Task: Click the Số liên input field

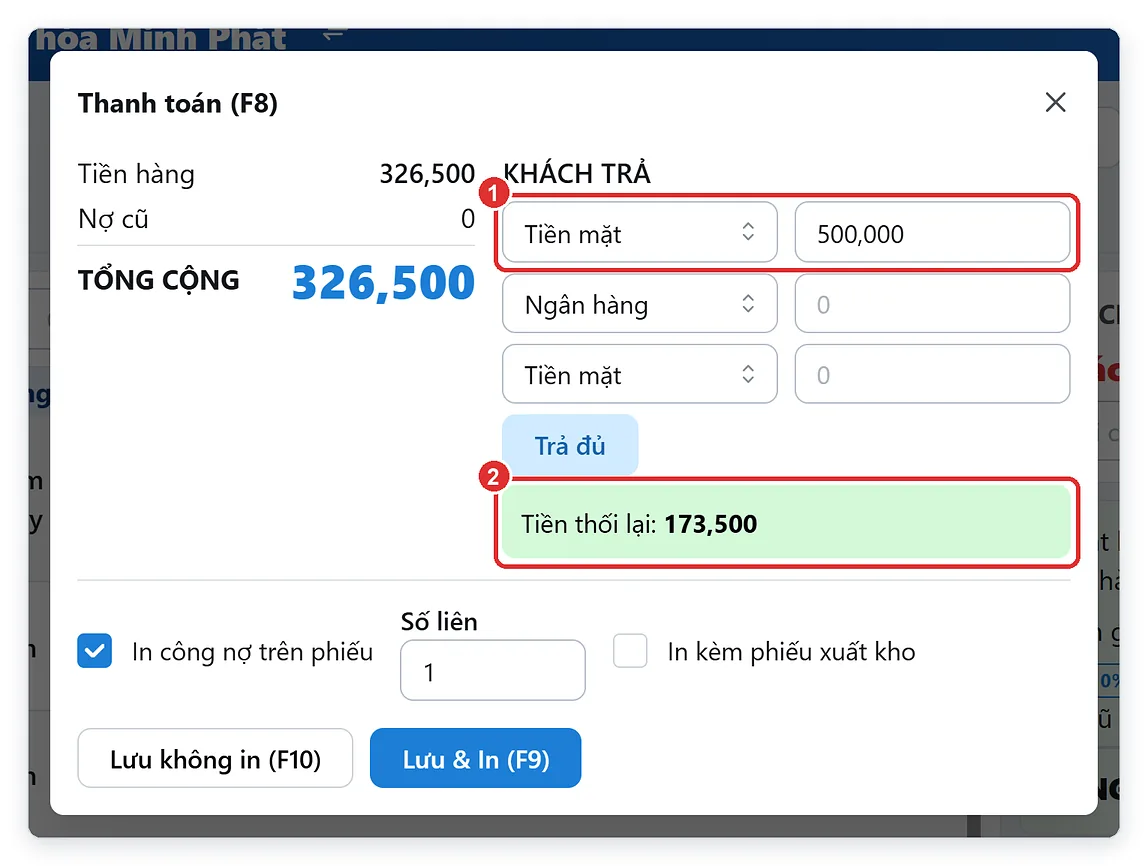Action: click(493, 671)
